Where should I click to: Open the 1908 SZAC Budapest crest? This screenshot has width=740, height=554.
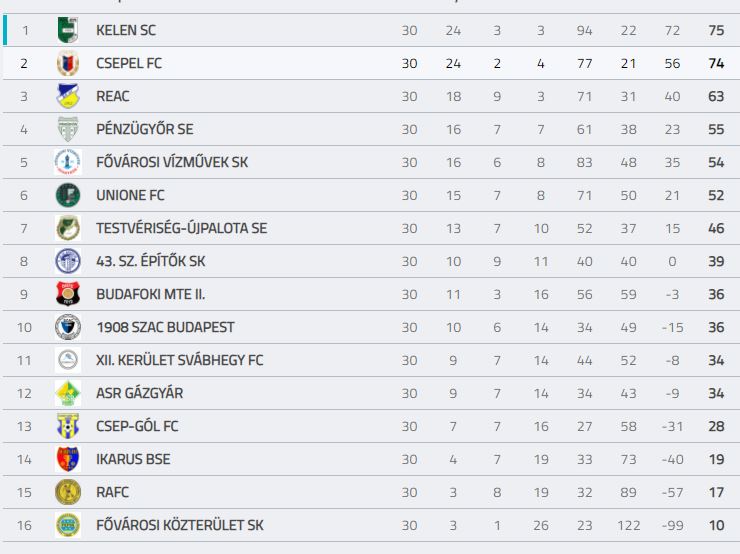(x=68, y=327)
